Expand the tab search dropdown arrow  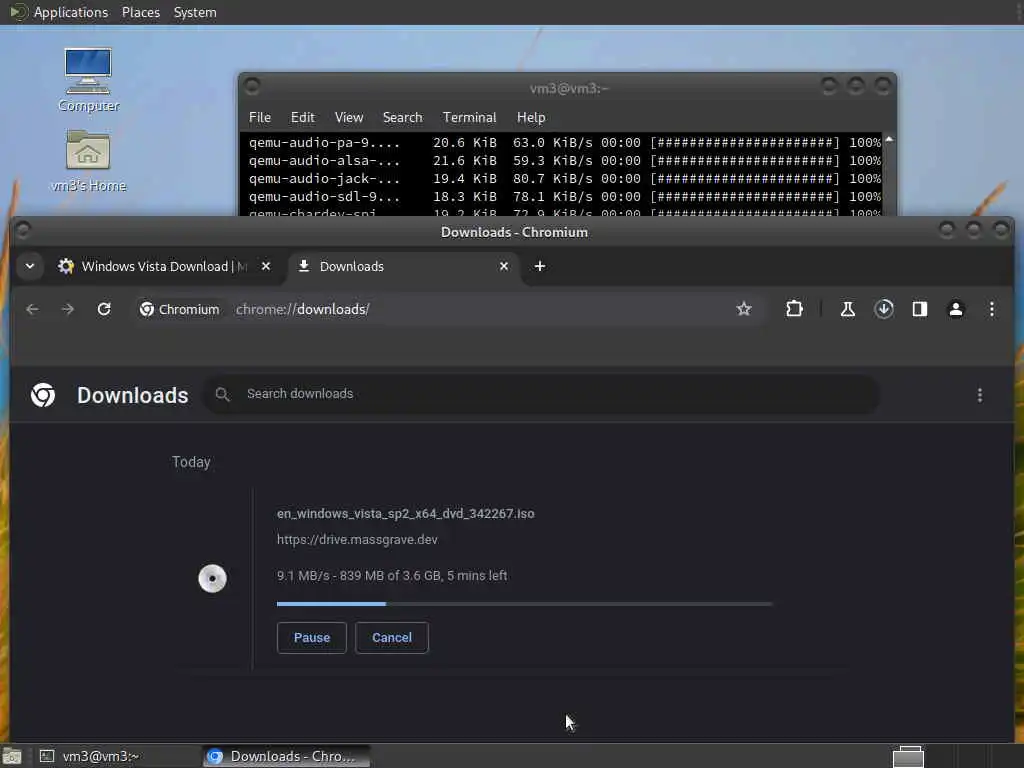pos(29,266)
